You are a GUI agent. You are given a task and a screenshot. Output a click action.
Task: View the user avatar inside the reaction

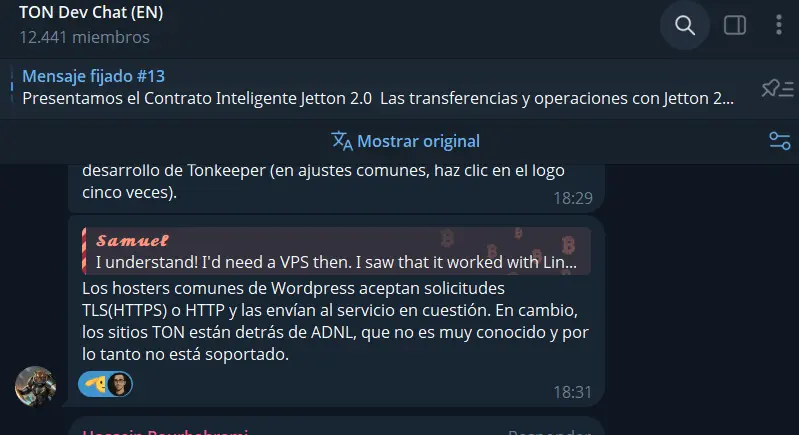(119, 384)
